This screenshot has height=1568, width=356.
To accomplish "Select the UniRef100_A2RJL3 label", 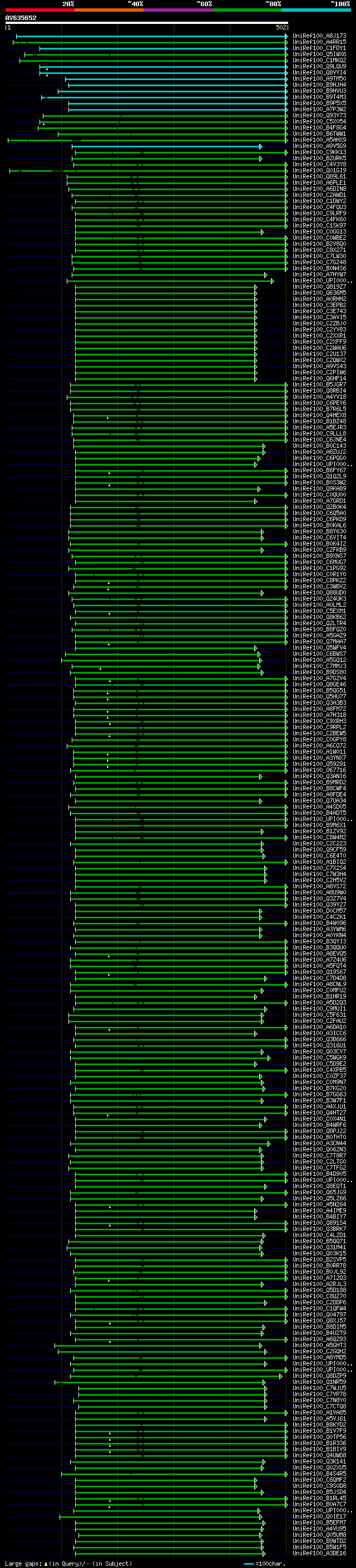I will (319, 1284).
